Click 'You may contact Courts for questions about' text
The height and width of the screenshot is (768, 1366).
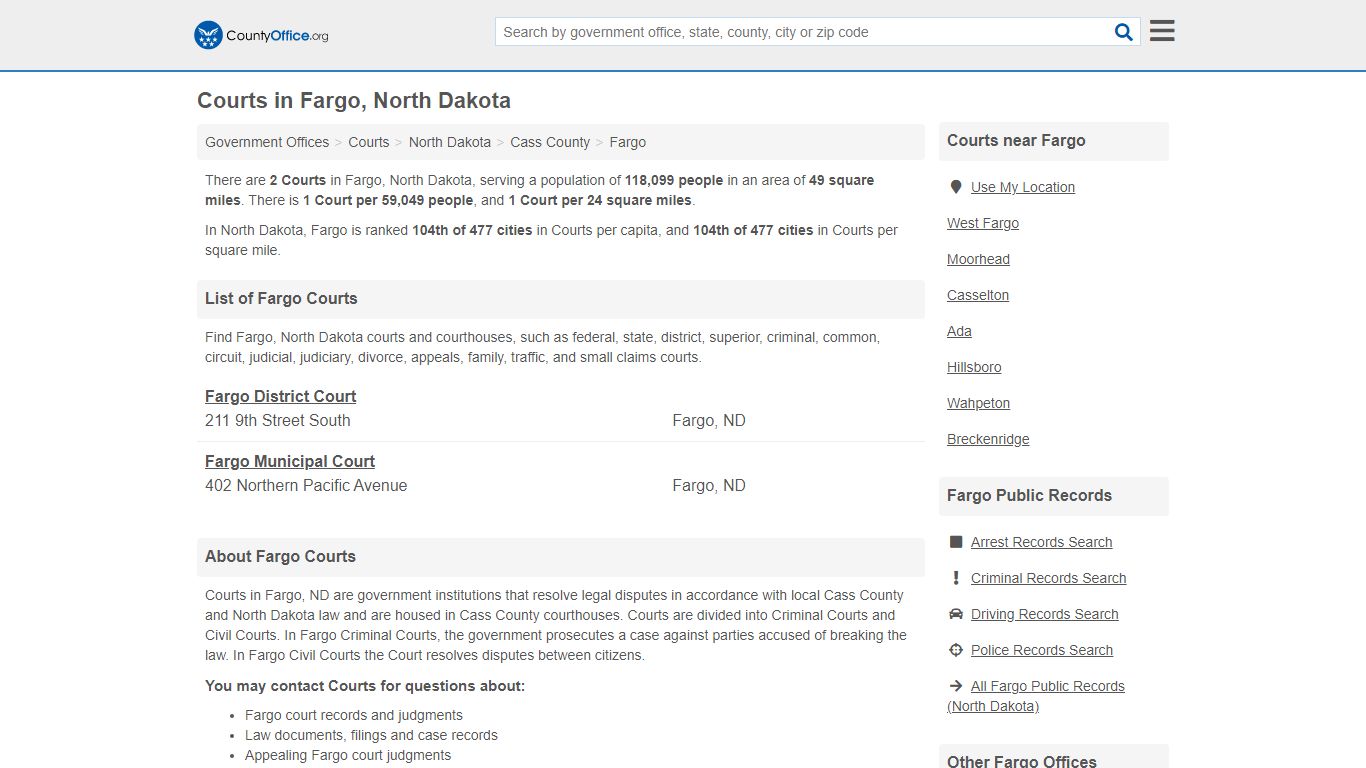pos(365,686)
